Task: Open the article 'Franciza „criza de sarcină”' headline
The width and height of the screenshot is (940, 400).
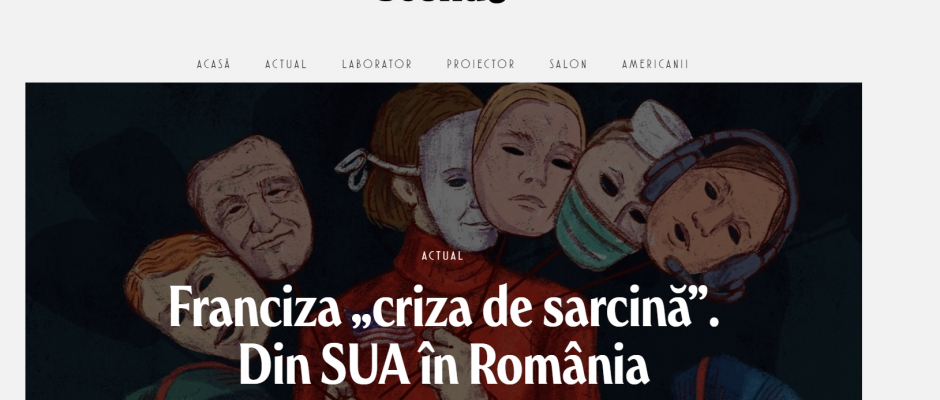Action: point(444,308)
